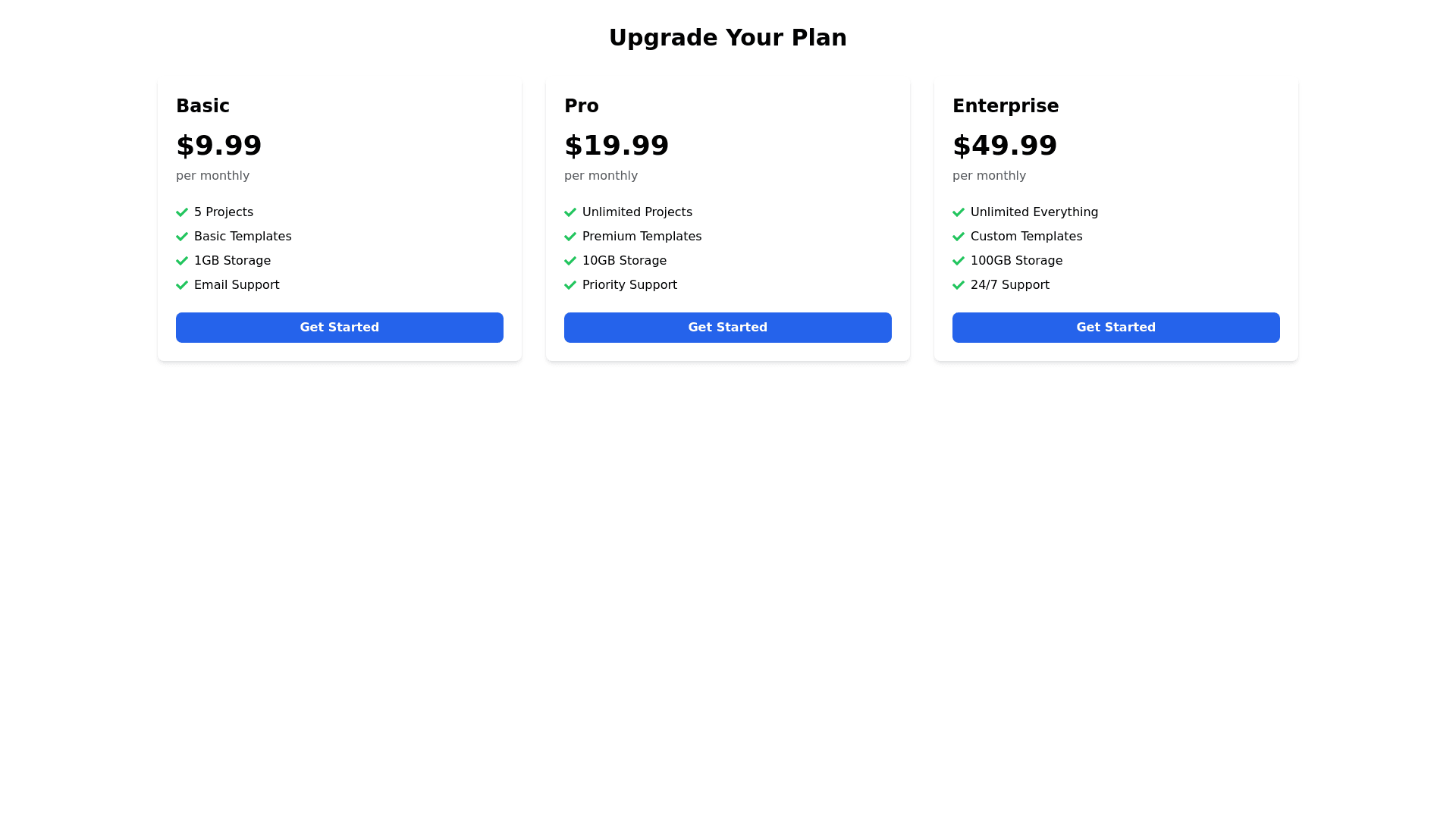Click the checkmark next to Email Support

(x=182, y=285)
